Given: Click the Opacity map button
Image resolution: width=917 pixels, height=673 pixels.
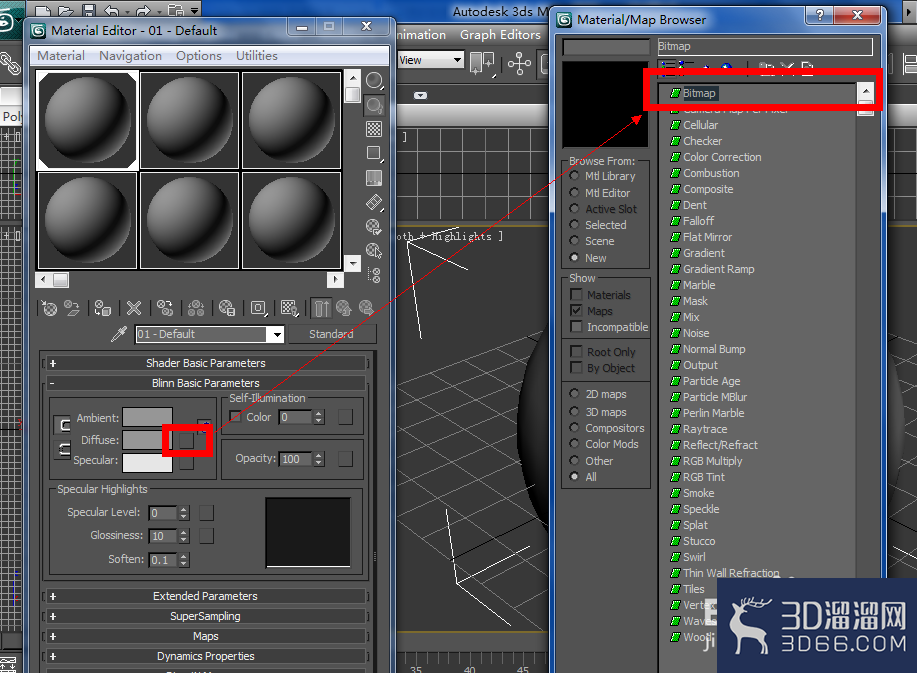Looking at the screenshot, I should tap(346, 459).
